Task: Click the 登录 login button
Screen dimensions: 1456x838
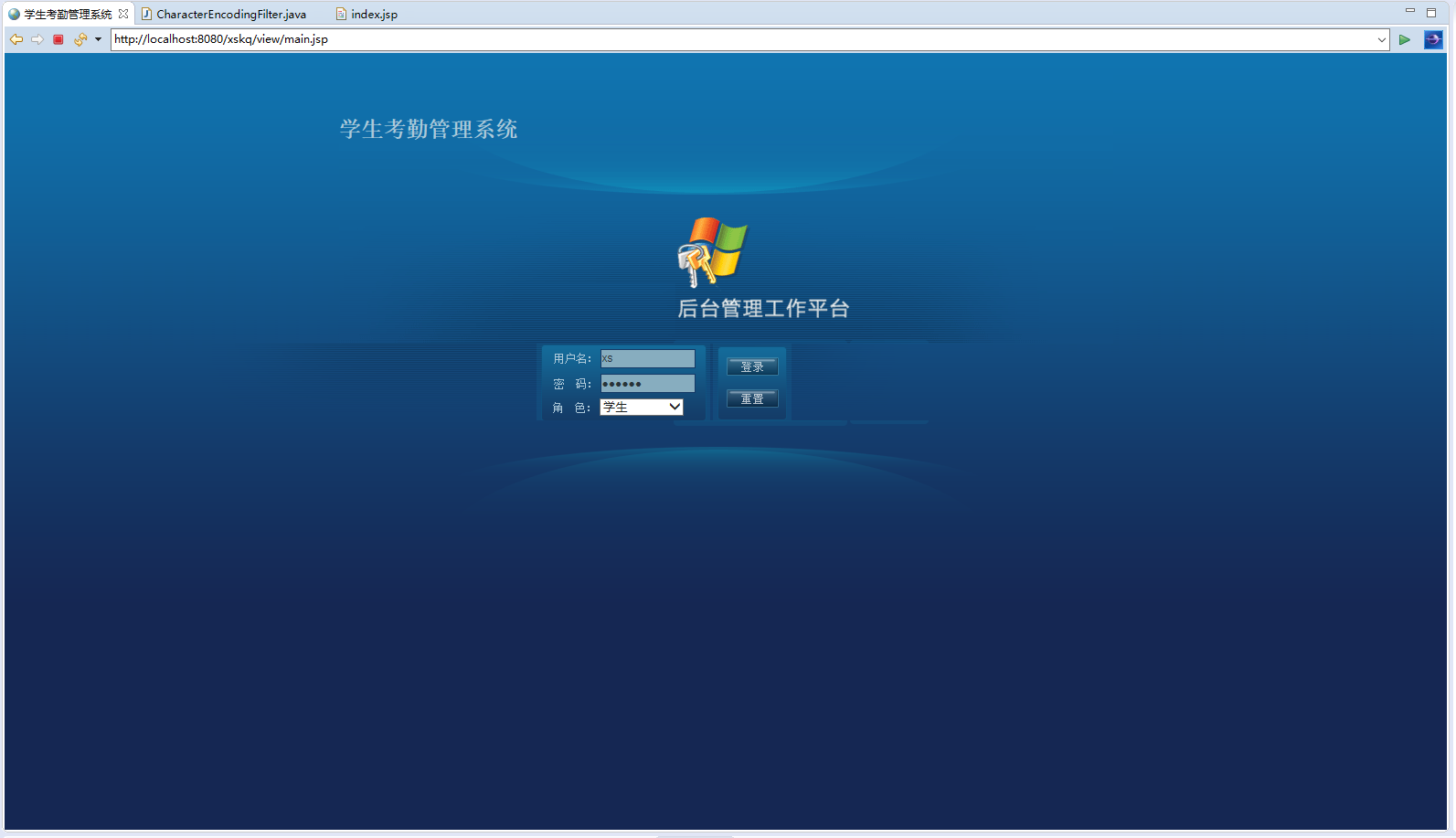Action: point(752,366)
